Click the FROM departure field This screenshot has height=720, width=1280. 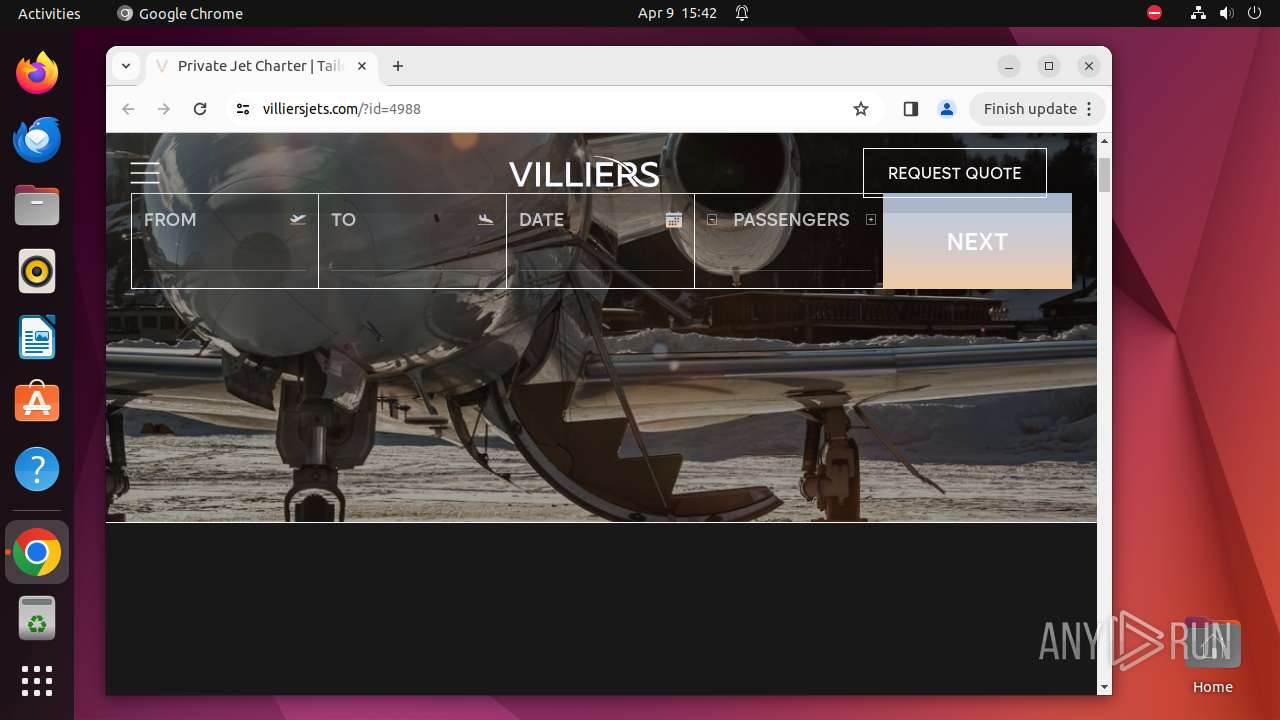pos(225,241)
